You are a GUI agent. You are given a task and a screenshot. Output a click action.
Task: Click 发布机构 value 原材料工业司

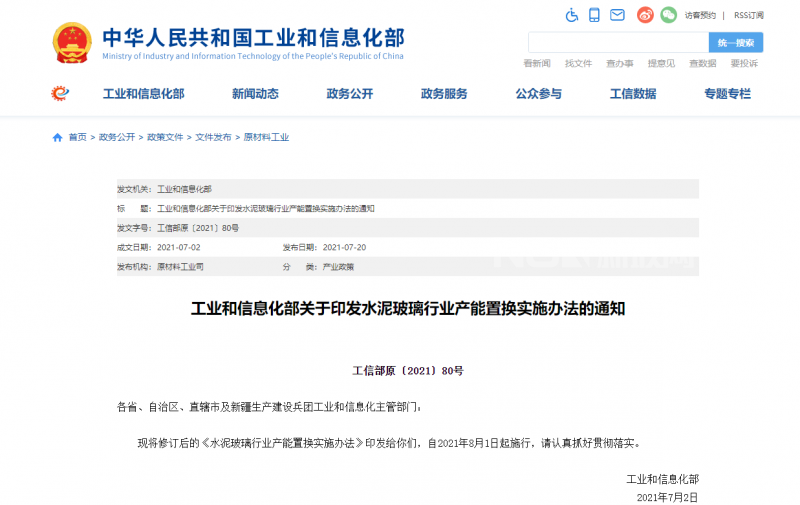point(180,267)
